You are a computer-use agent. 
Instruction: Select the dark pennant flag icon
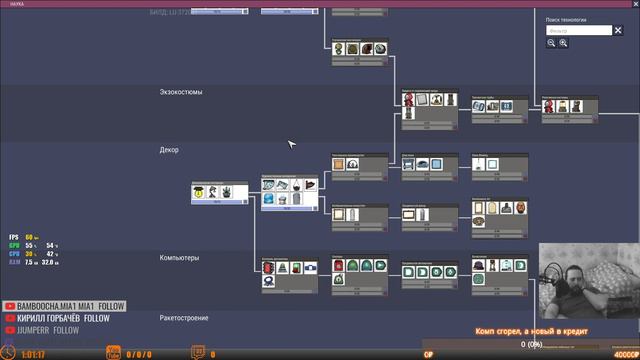pos(310,185)
